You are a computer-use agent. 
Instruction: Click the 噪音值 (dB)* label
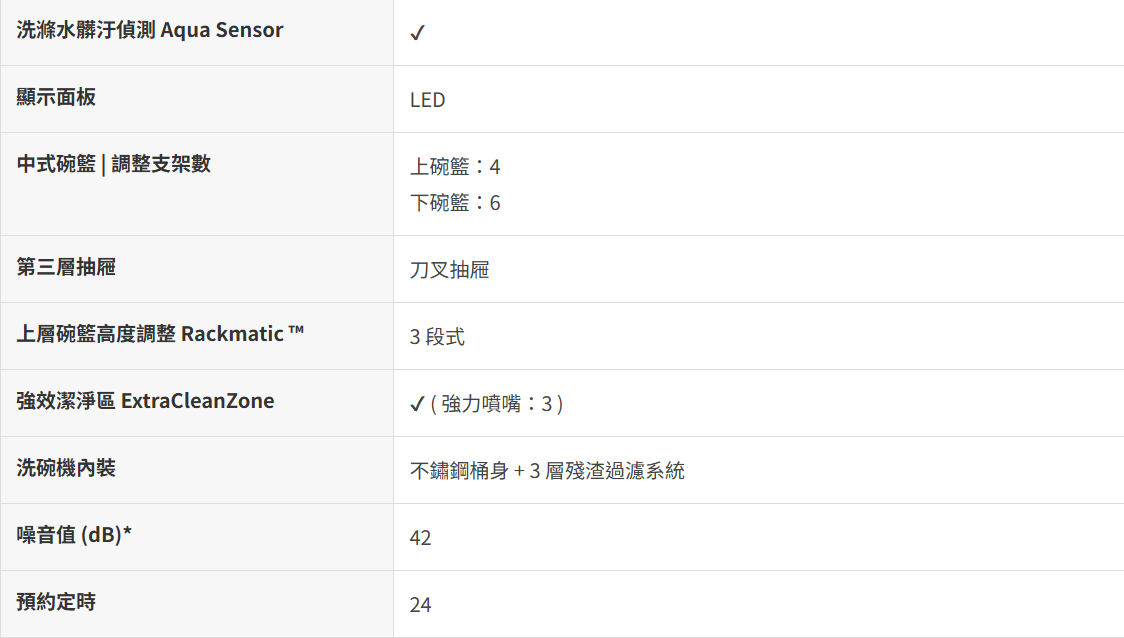(x=75, y=535)
